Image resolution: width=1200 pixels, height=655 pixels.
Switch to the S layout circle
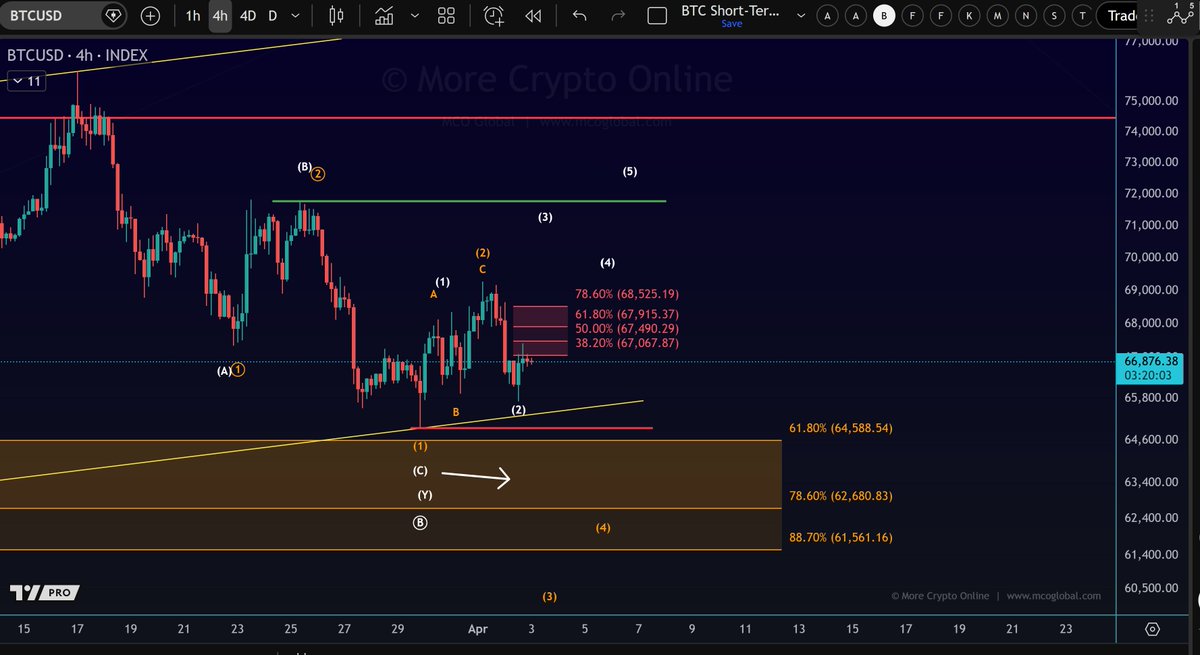pos(1054,16)
